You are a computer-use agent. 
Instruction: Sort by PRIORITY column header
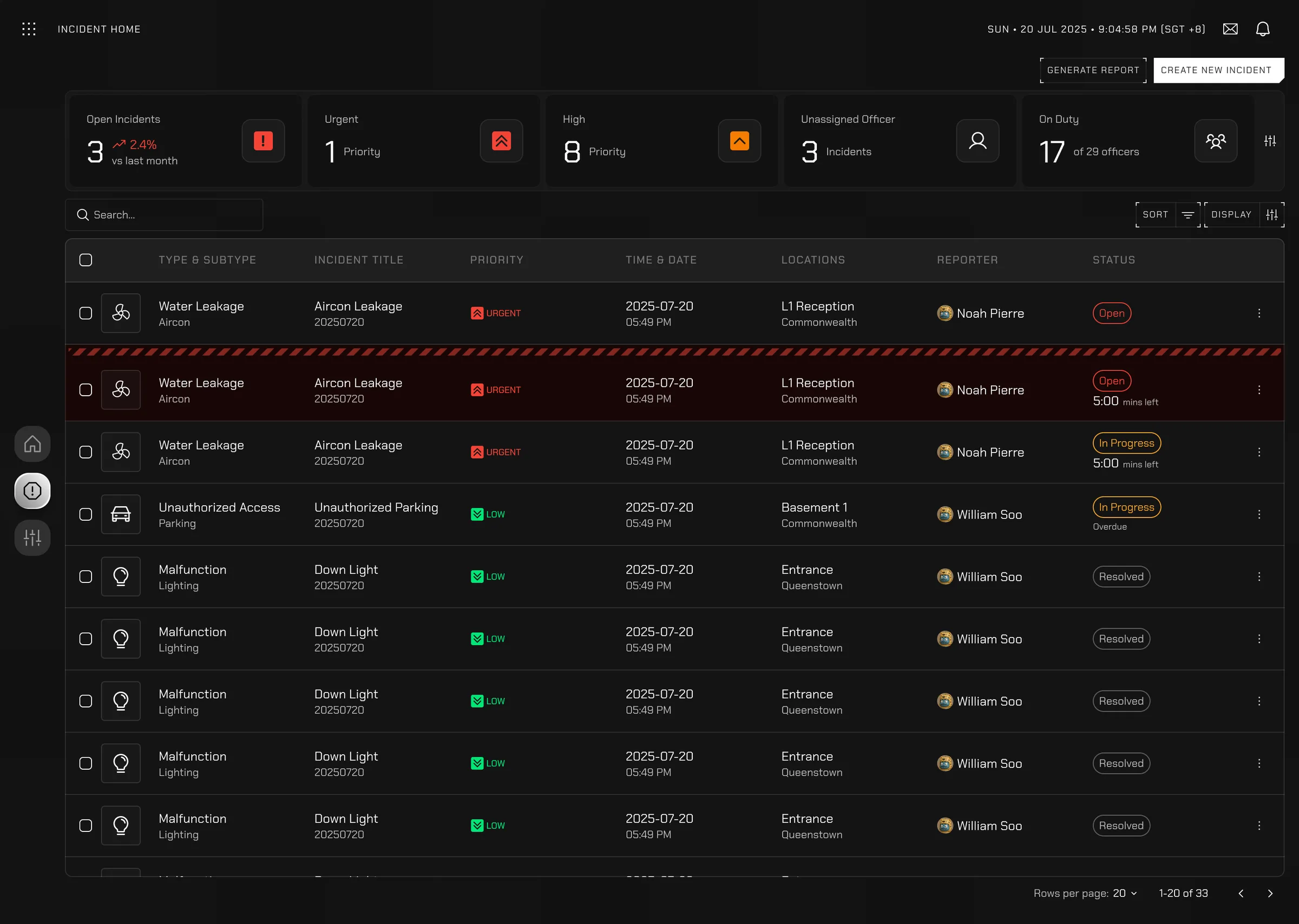[496, 260]
